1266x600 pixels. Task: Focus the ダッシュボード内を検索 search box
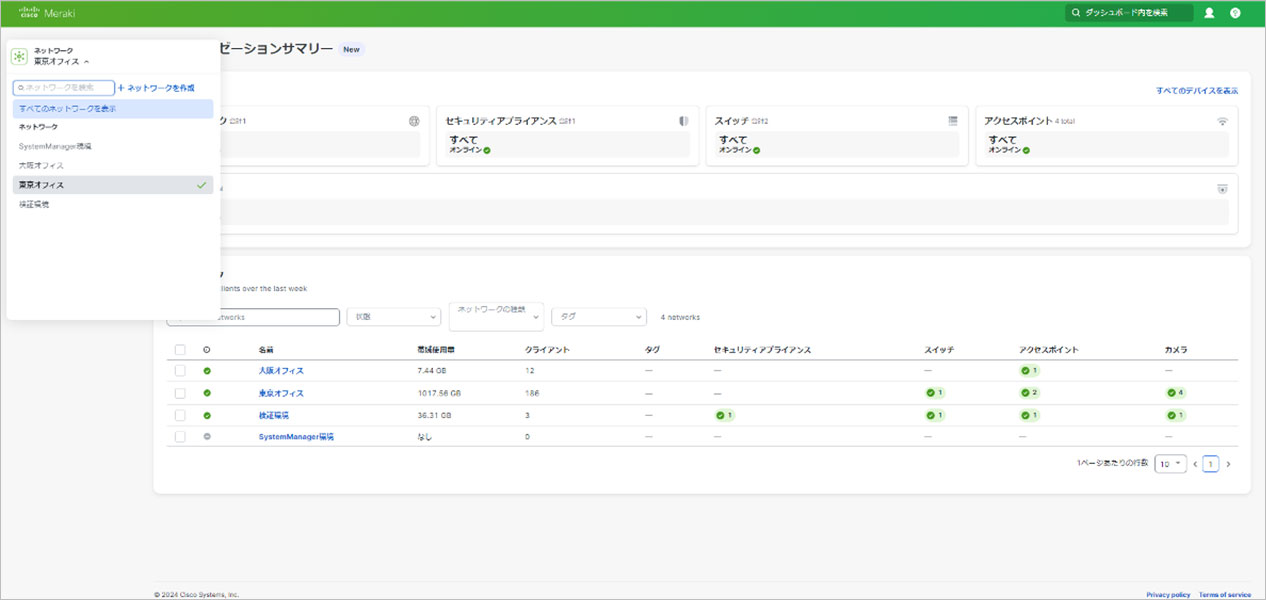1129,13
